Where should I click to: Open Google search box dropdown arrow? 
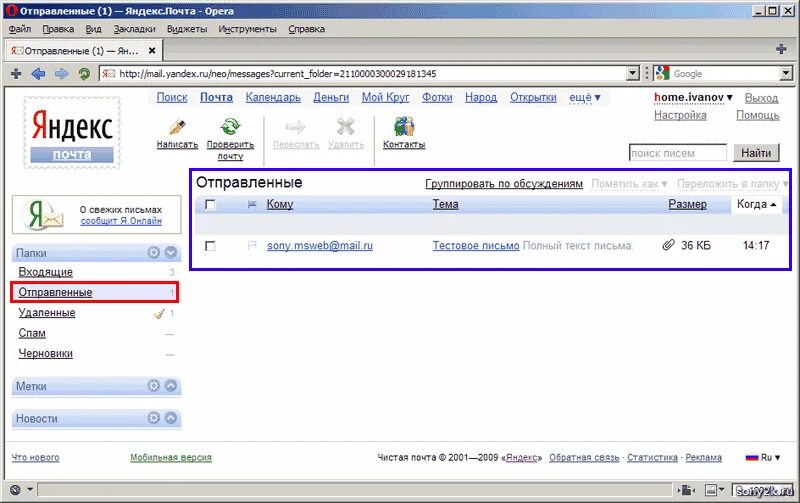(786, 73)
